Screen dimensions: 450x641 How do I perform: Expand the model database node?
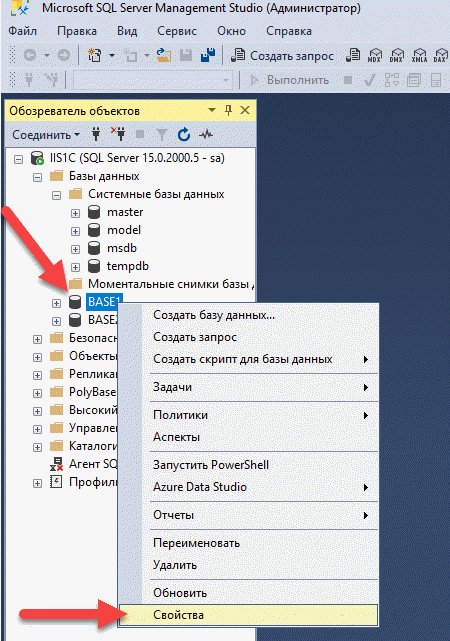click(x=75, y=231)
